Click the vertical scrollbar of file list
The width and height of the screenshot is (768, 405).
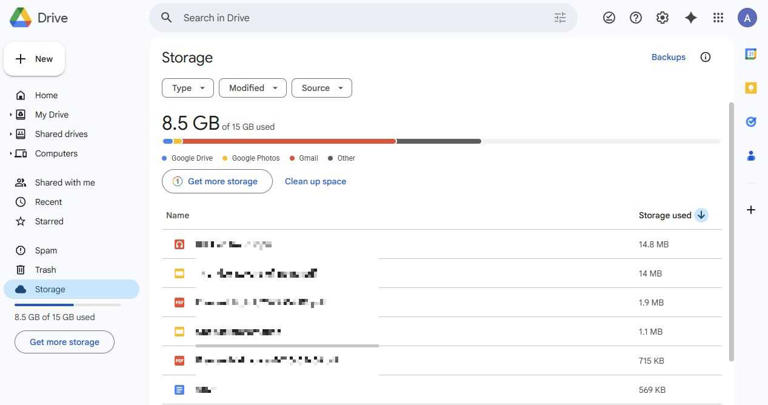(731, 232)
